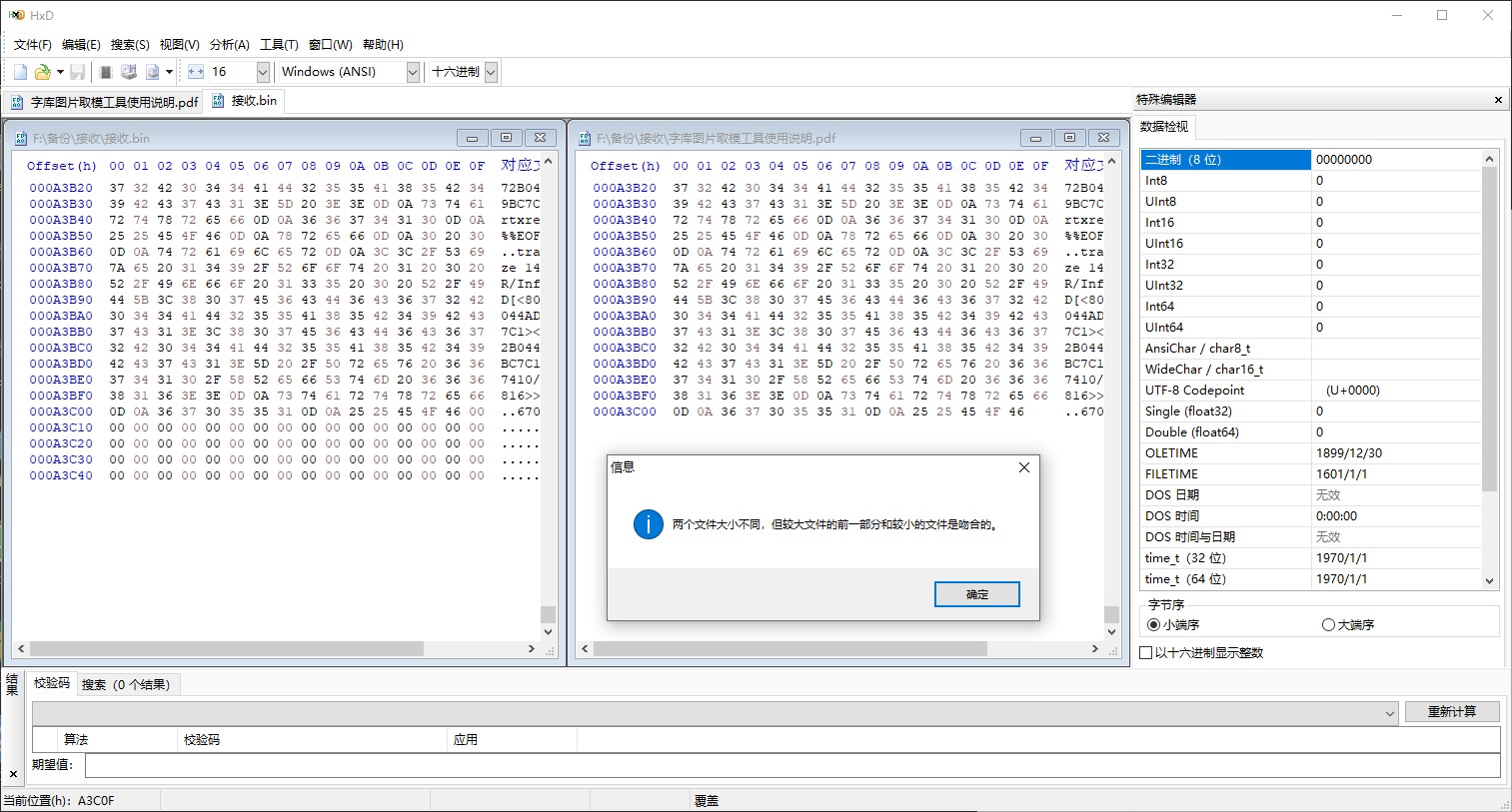Viewport: 1512px width, 812px height.
Task: Select the FILETIME row
Action: point(1311,474)
